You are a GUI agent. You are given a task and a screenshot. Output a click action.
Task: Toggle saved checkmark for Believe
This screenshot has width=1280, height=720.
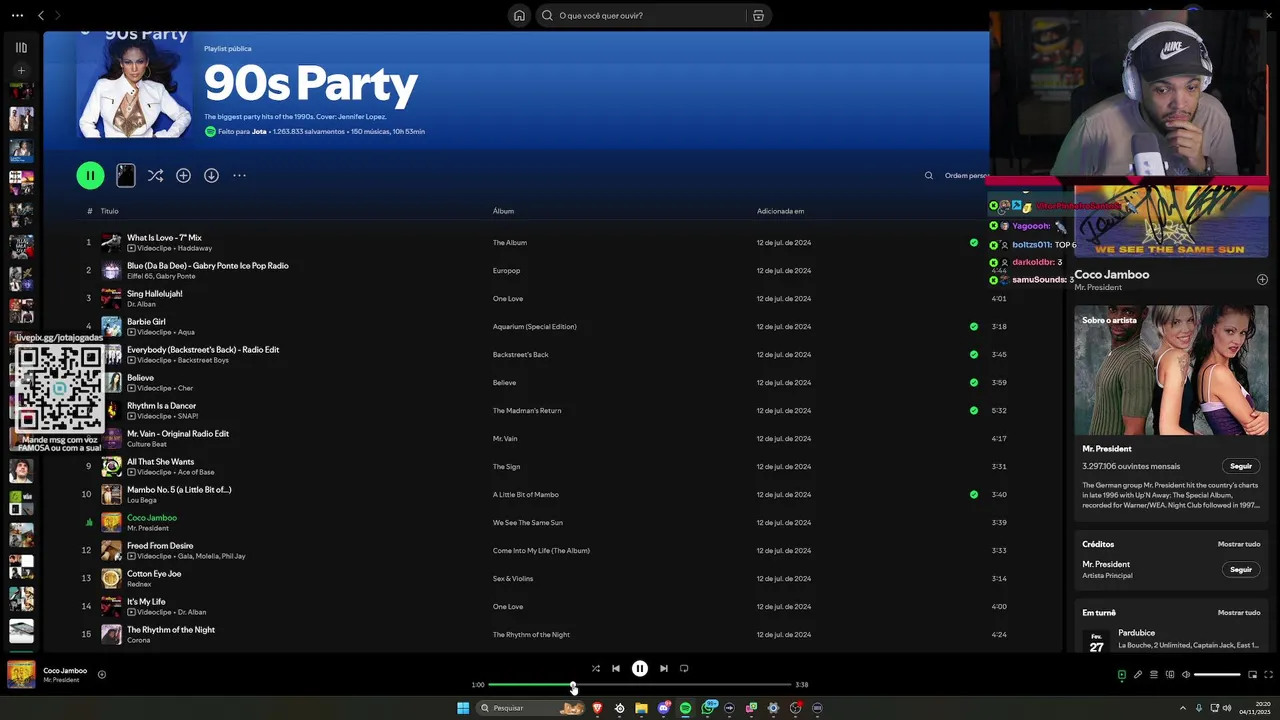974,382
